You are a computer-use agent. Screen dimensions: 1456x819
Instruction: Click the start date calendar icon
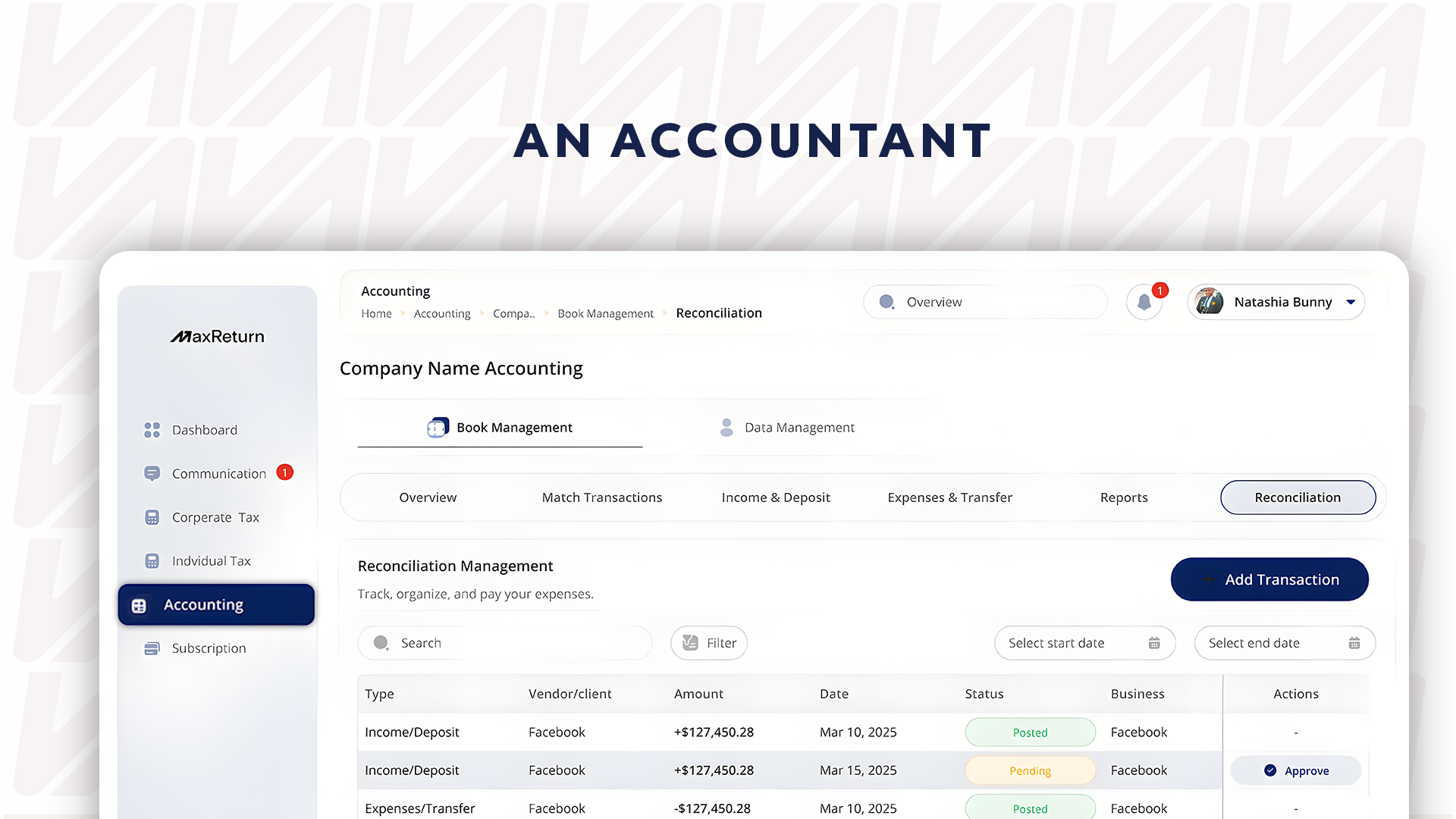click(1154, 643)
